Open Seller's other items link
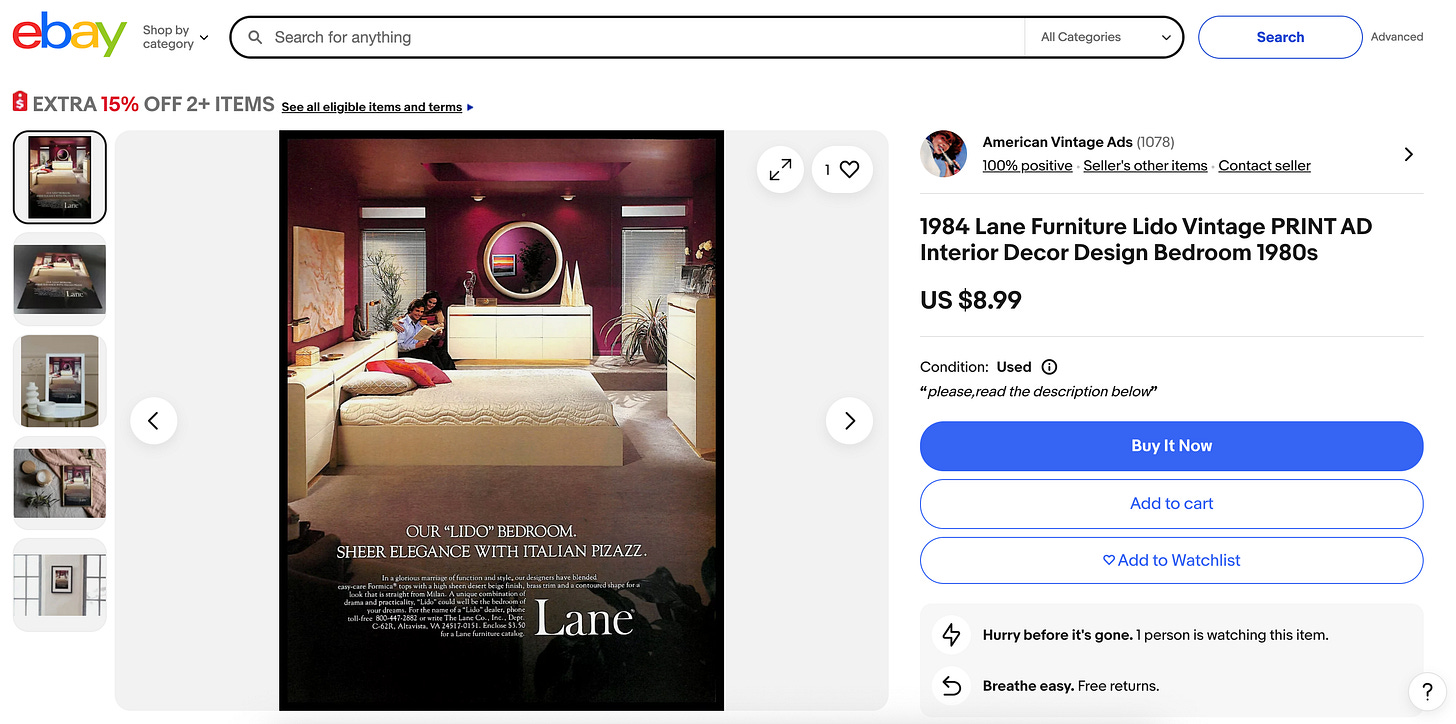Screen dimensions: 1456x724 [1145, 166]
